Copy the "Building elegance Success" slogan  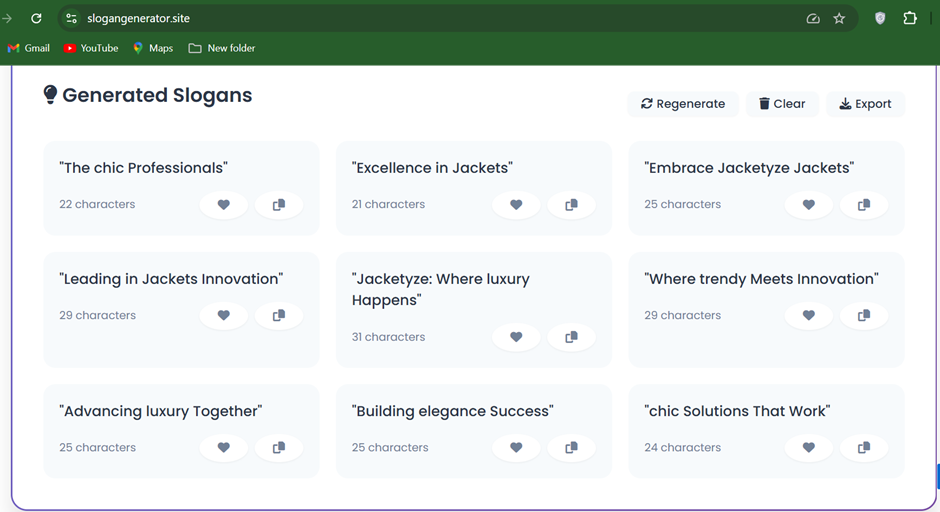tap(571, 448)
